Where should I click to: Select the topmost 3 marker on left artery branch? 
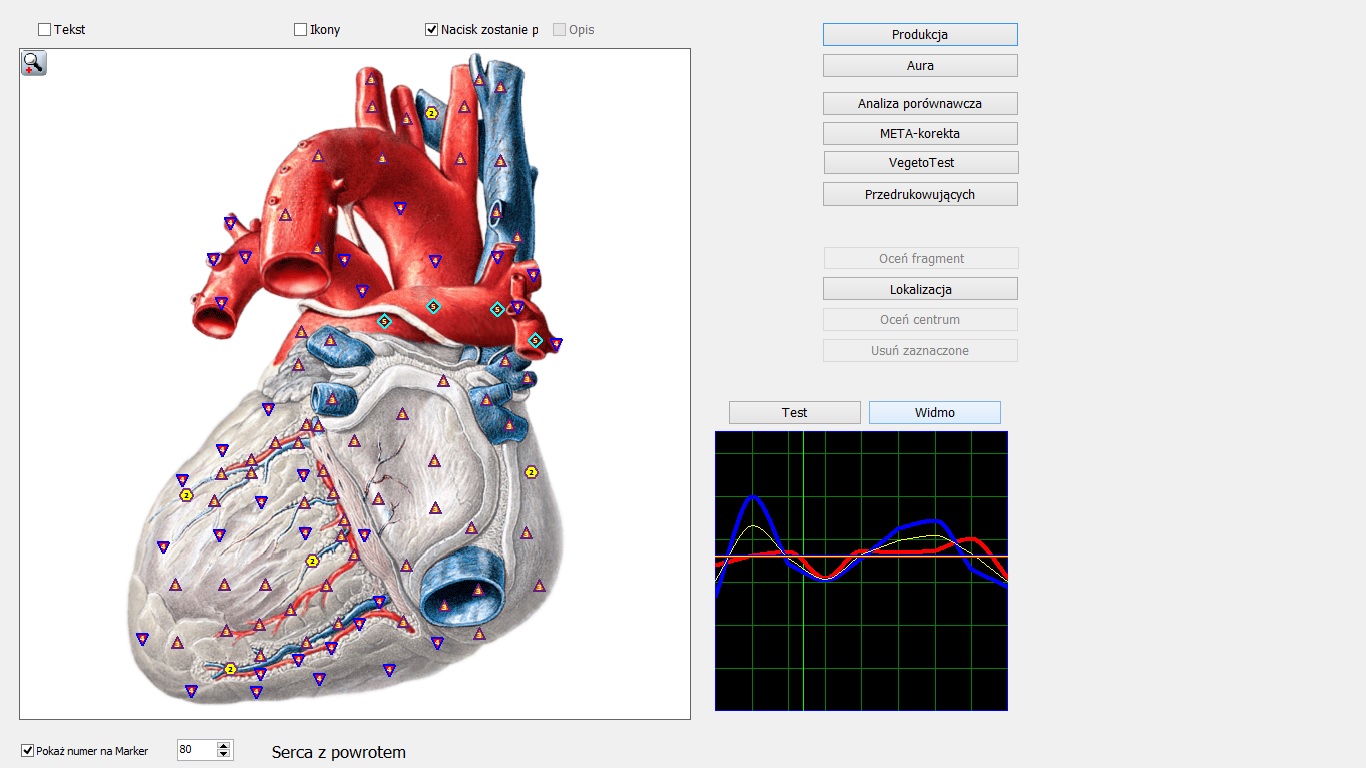370,79
